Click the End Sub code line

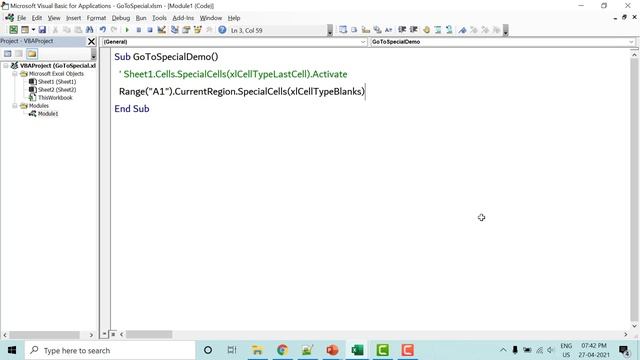click(x=132, y=109)
